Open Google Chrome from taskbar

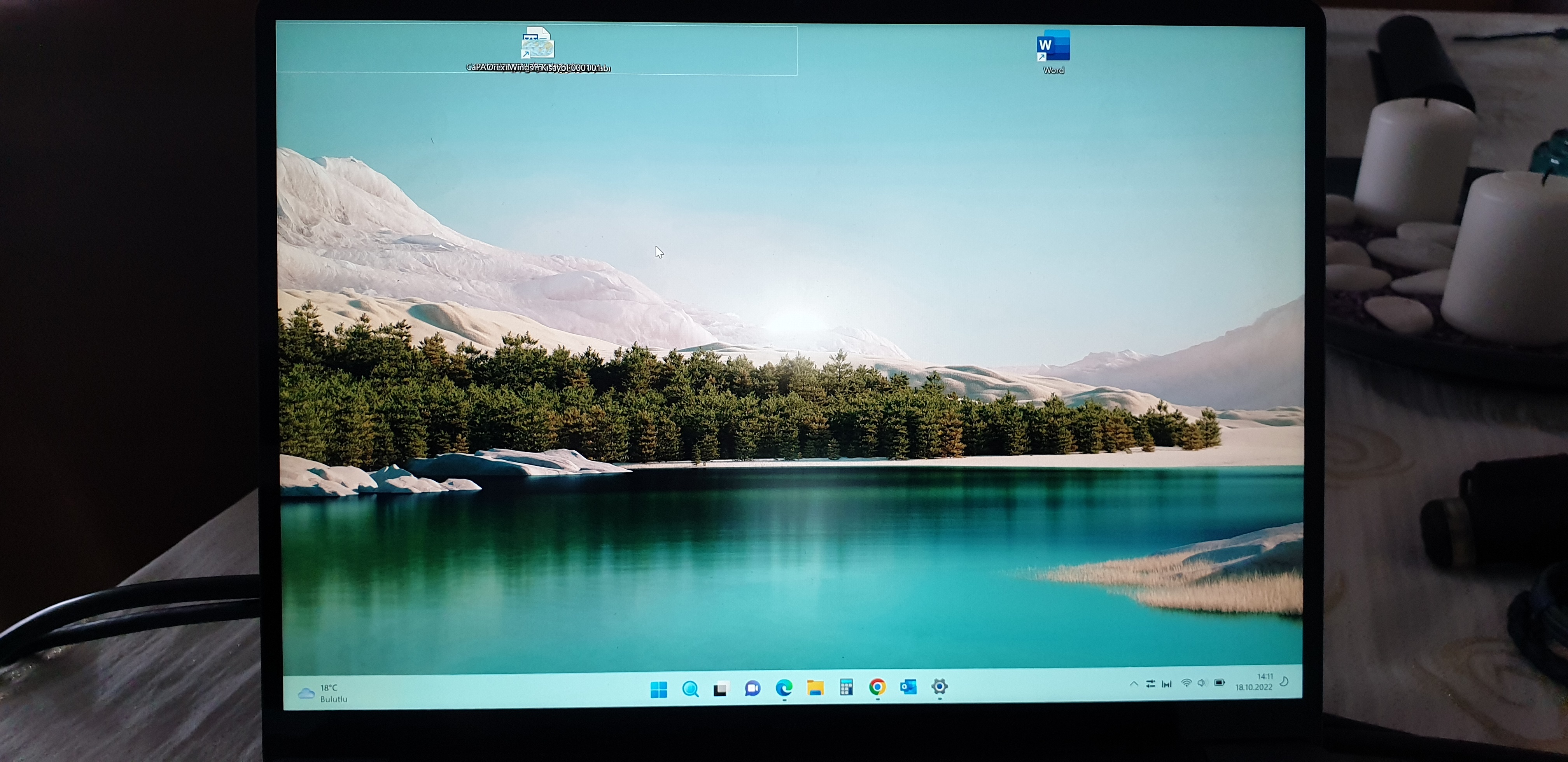point(877,687)
